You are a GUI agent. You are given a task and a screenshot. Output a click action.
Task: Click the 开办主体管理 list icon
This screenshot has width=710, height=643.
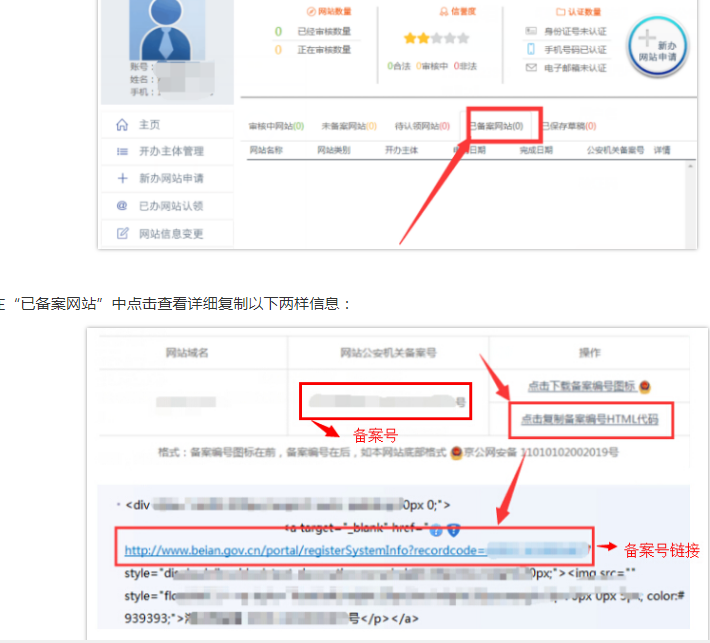click(x=123, y=152)
